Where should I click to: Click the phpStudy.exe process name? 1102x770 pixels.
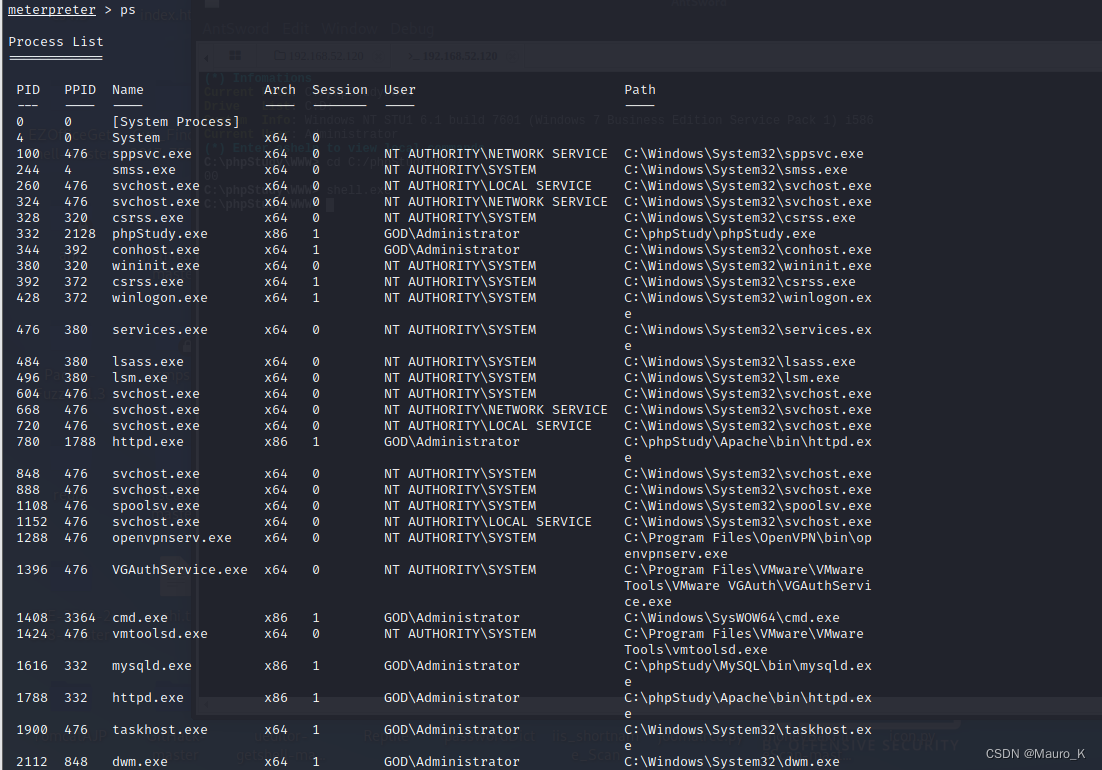[x=160, y=234]
